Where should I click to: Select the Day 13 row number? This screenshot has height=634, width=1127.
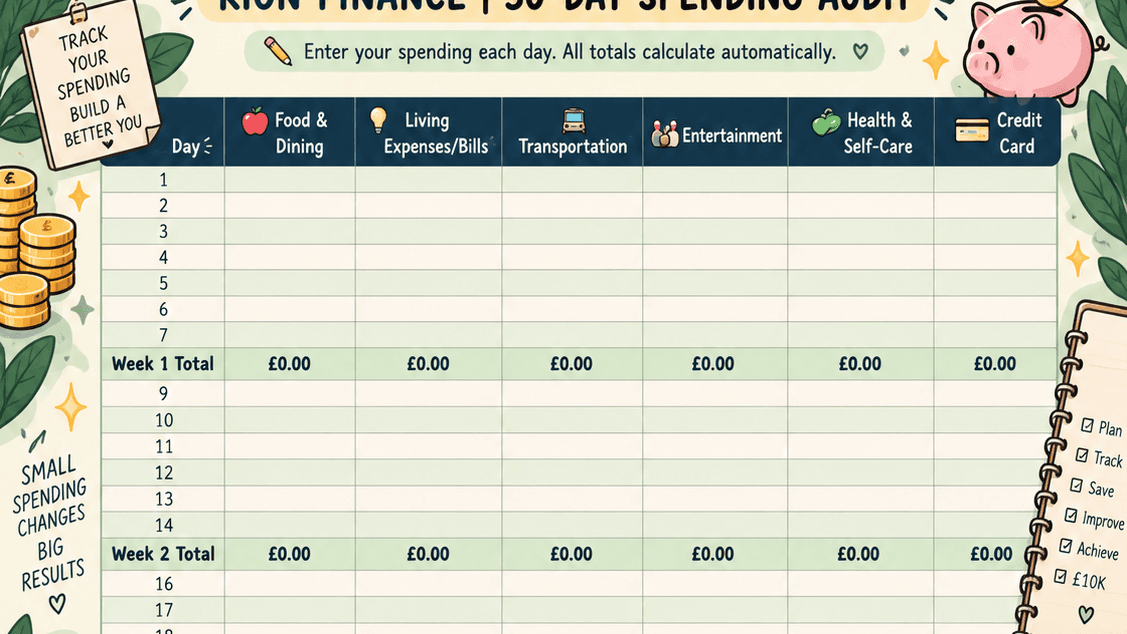pos(164,499)
